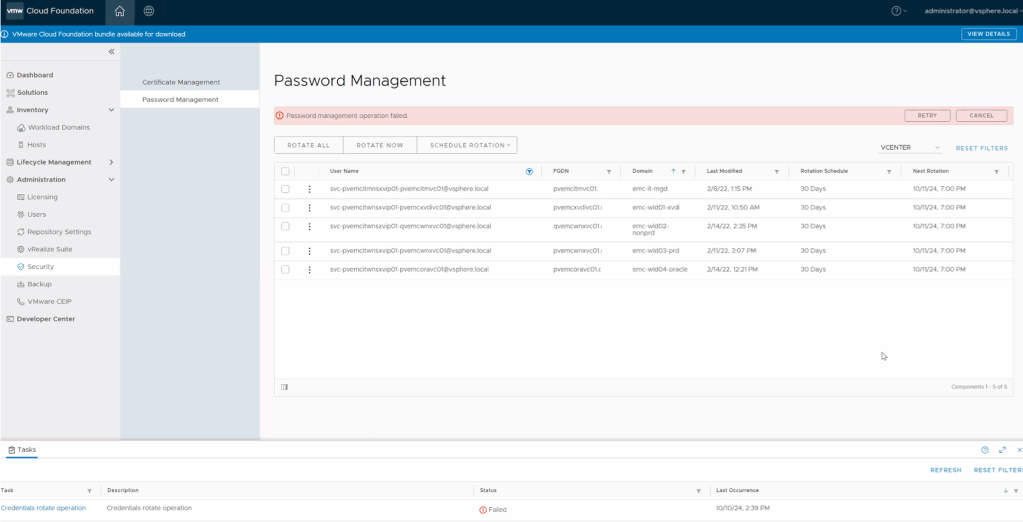
Task: Open the help question-mark icon menu
Action: pyautogui.click(x=897, y=11)
